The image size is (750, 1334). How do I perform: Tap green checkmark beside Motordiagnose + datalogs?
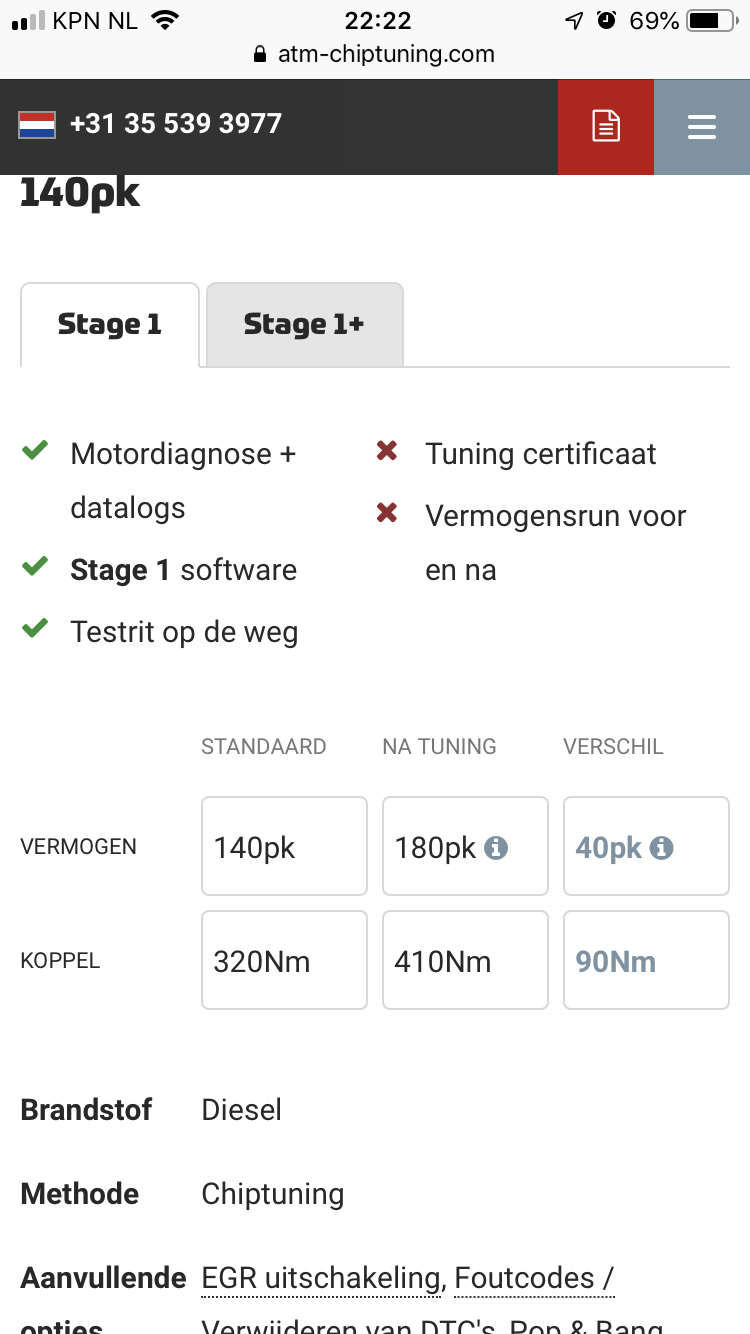pyautogui.click(x=36, y=452)
